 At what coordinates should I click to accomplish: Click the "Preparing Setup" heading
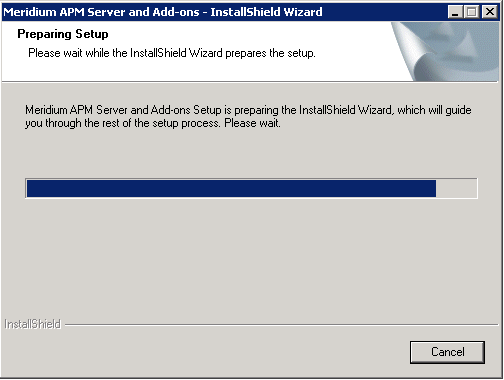(x=63, y=34)
